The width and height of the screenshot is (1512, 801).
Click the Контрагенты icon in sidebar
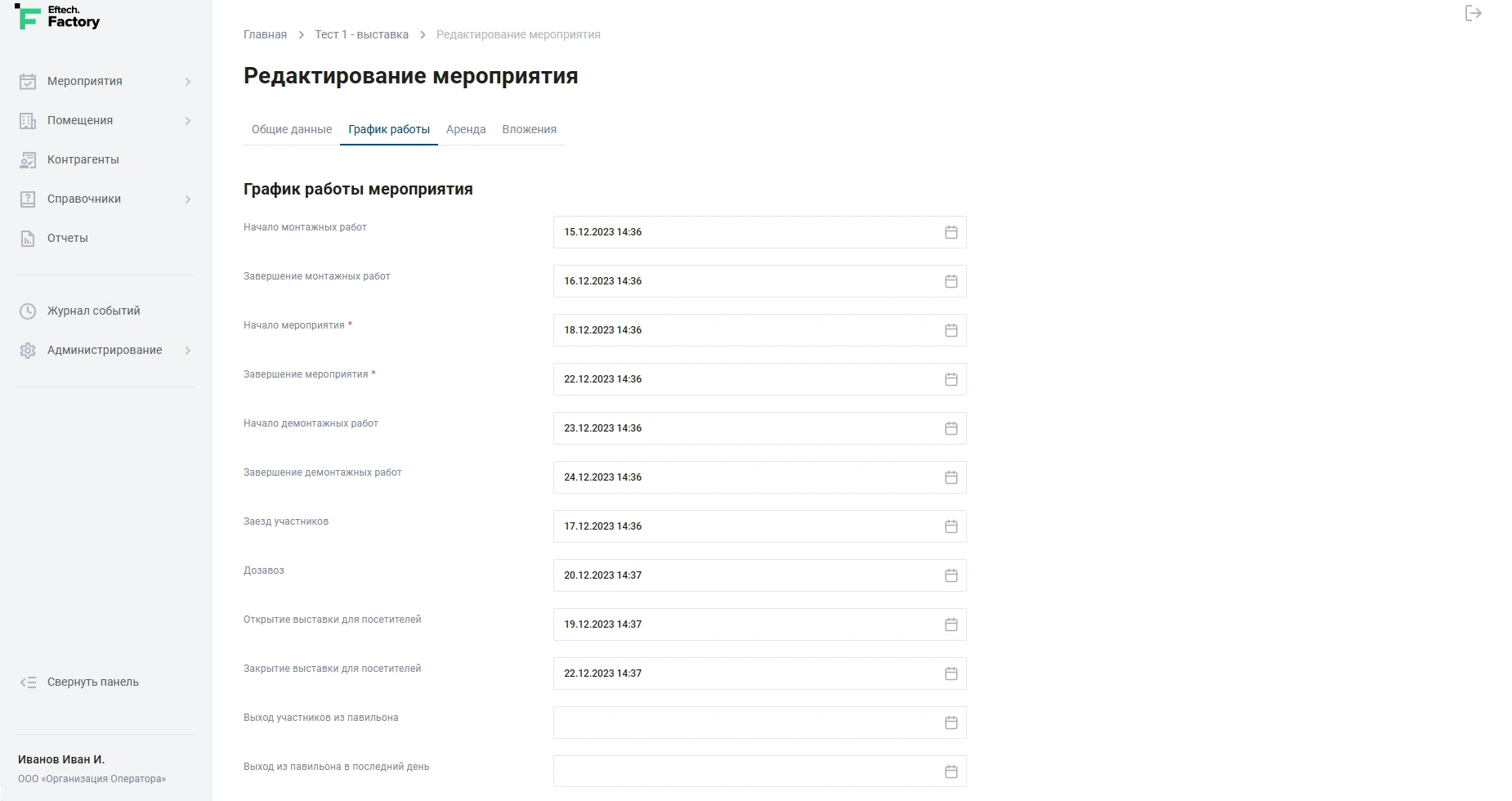28,159
